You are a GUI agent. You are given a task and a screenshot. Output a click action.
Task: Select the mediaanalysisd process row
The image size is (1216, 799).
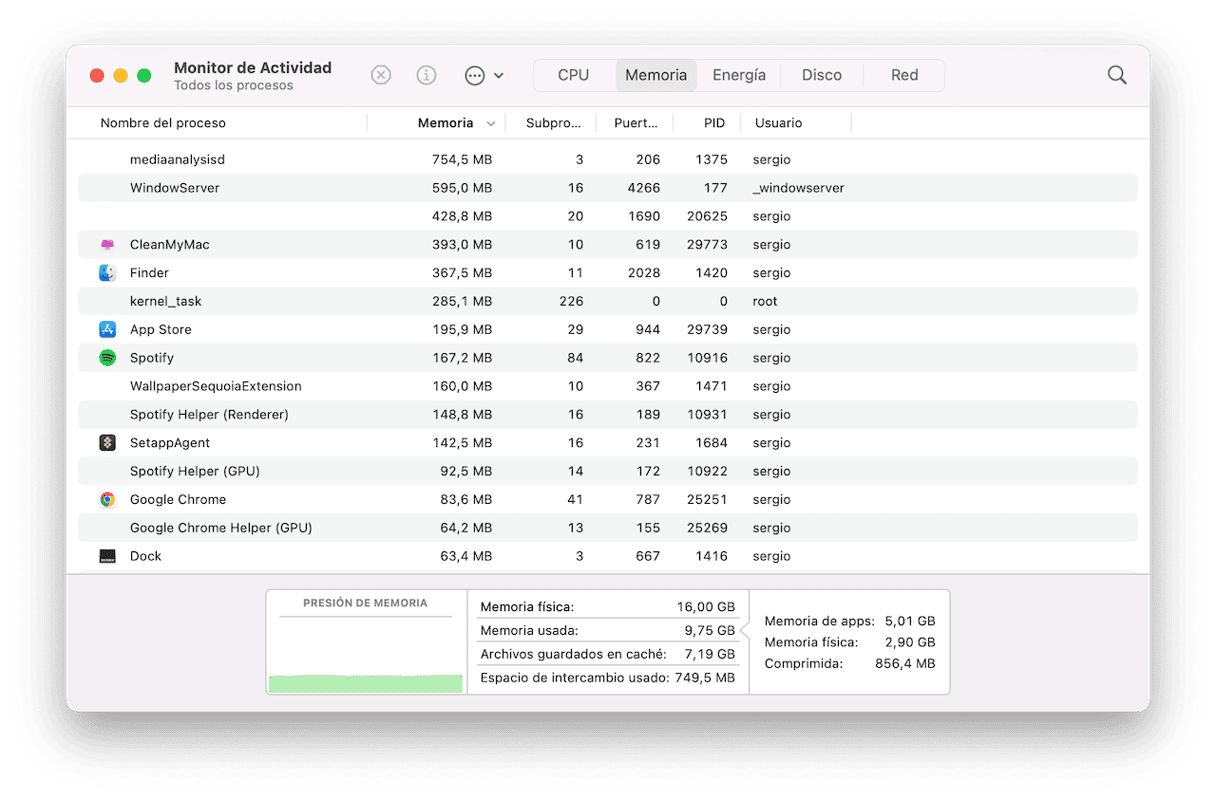(x=608, y=160)
